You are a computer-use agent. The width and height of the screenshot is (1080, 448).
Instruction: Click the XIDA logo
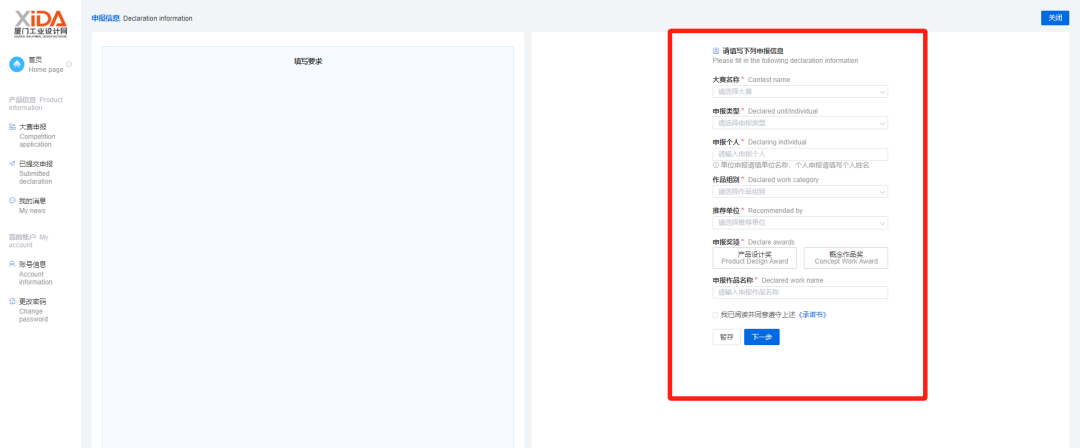point(41,23)
